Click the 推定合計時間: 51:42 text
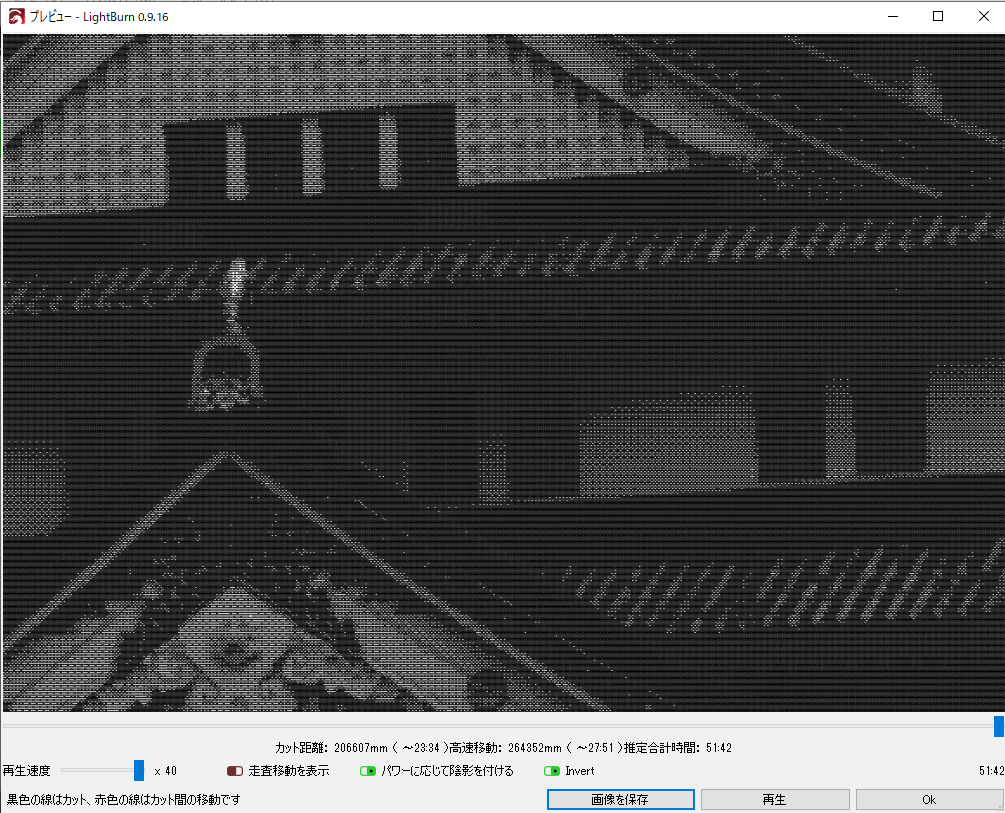This screenshot has width=1005, height=813. pyautogui.click(x=677, y=748)
